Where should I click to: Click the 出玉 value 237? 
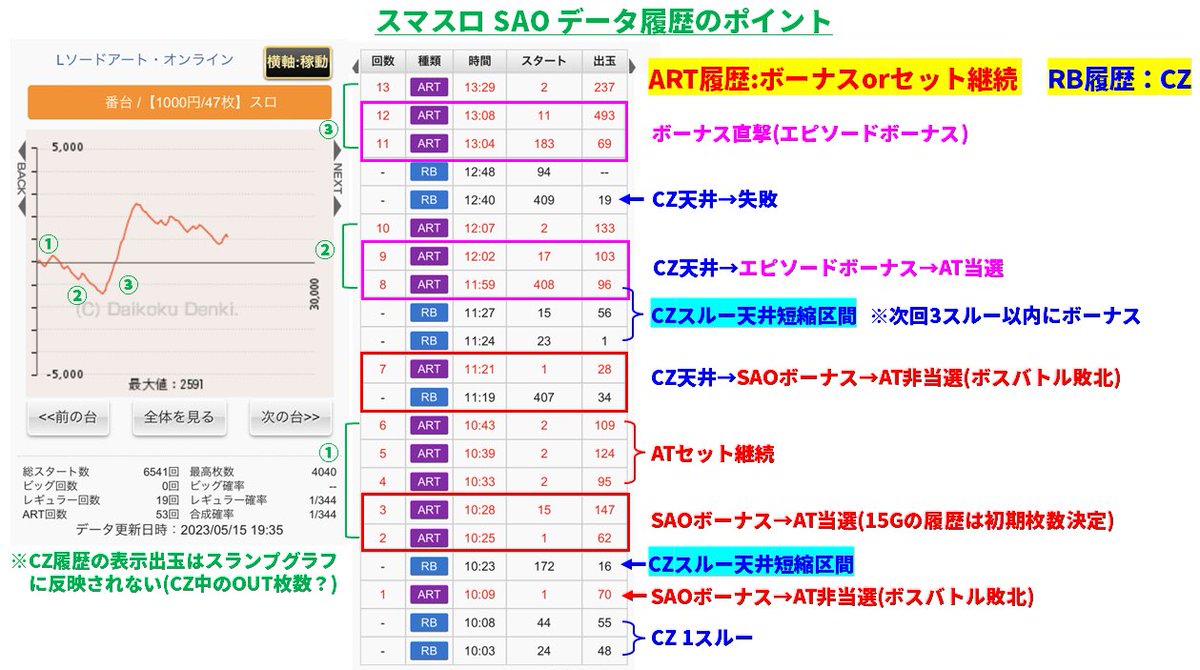tap(604, 86)
